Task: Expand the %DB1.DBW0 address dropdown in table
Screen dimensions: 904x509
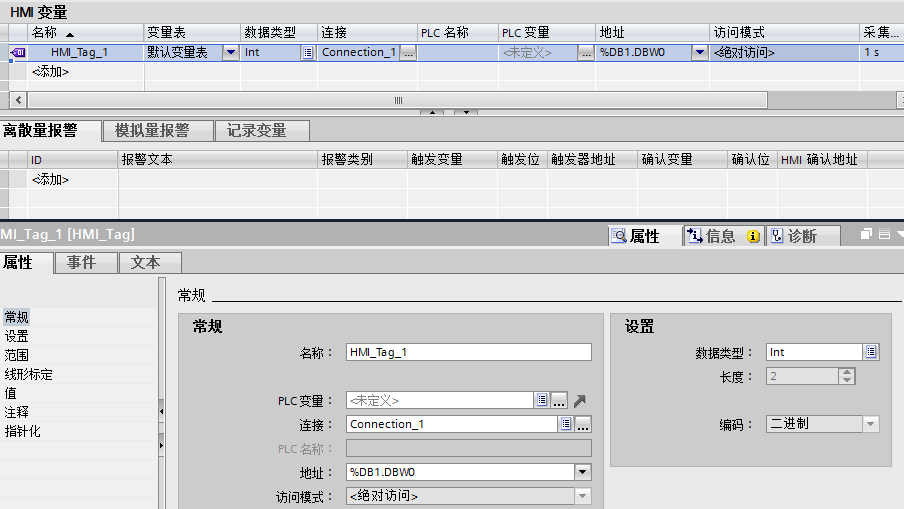Action: pos(699,52)
